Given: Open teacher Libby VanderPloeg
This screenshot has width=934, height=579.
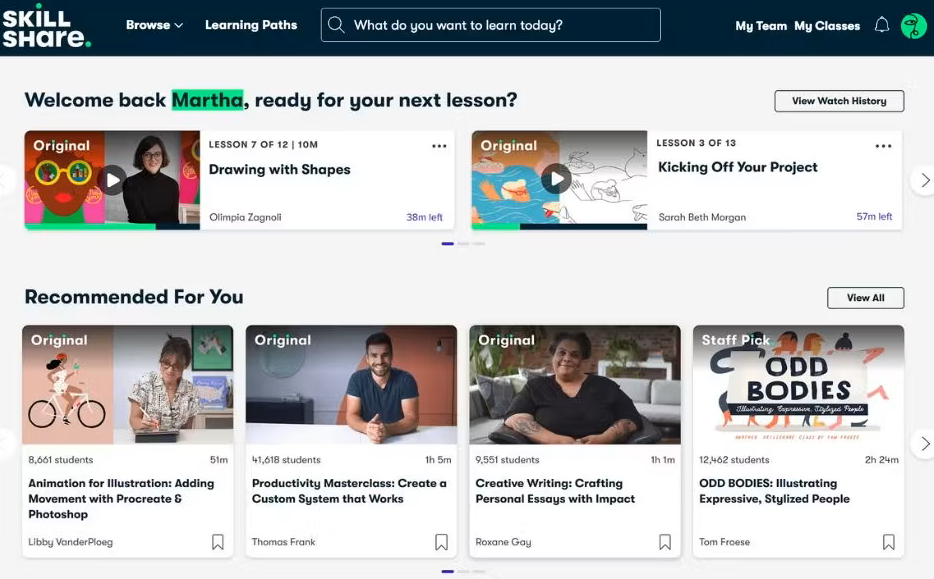Looking at the screenshot, I should point(70,542).
